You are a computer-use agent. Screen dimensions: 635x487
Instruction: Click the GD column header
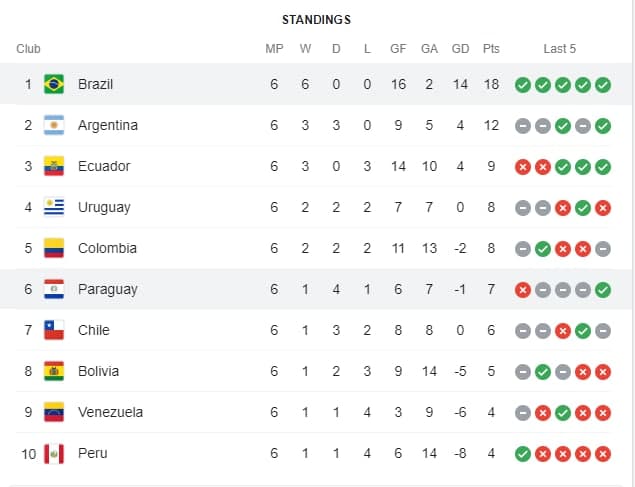coord(460,49)
